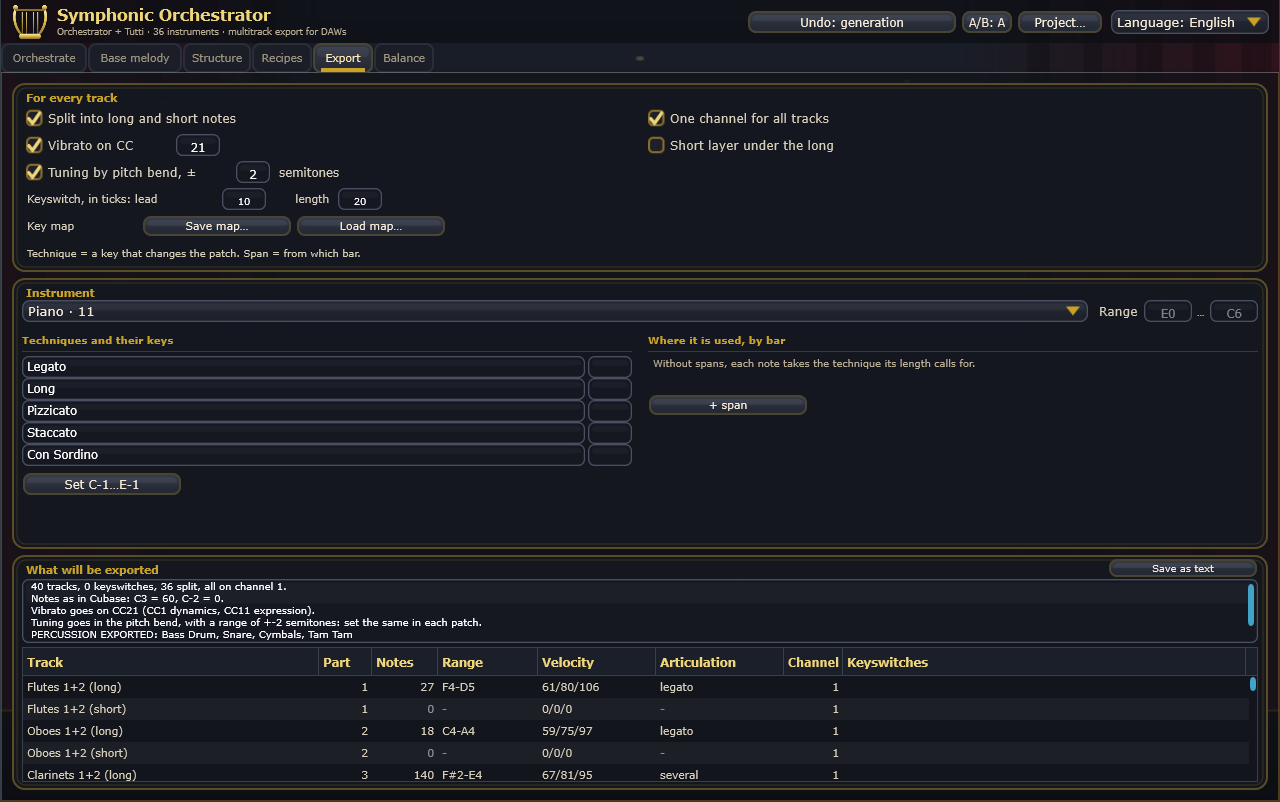Click the Range high note C6 field
Viewport: 1280px width, 802px height.
click(x=1234, y=312)
